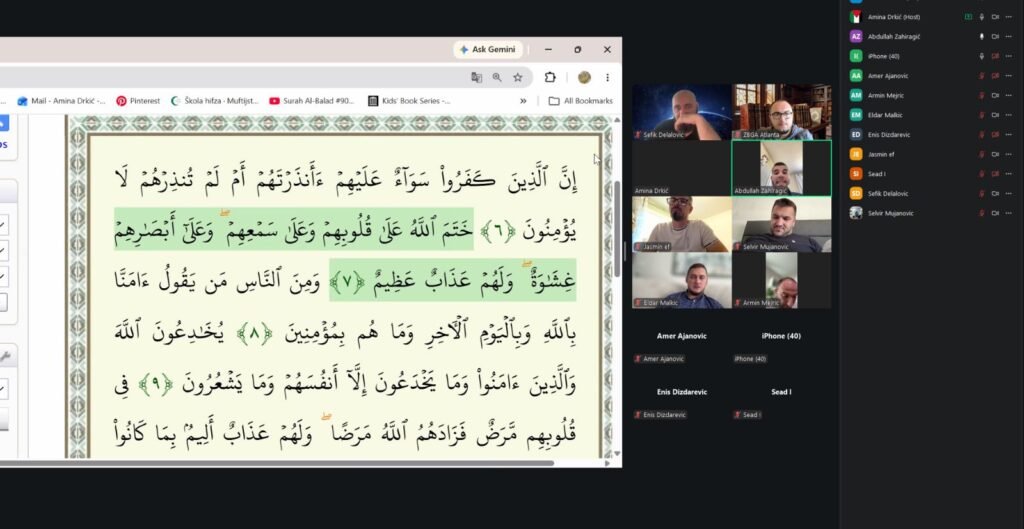Click iPhone (40) camera-off icon

point(995,56)
